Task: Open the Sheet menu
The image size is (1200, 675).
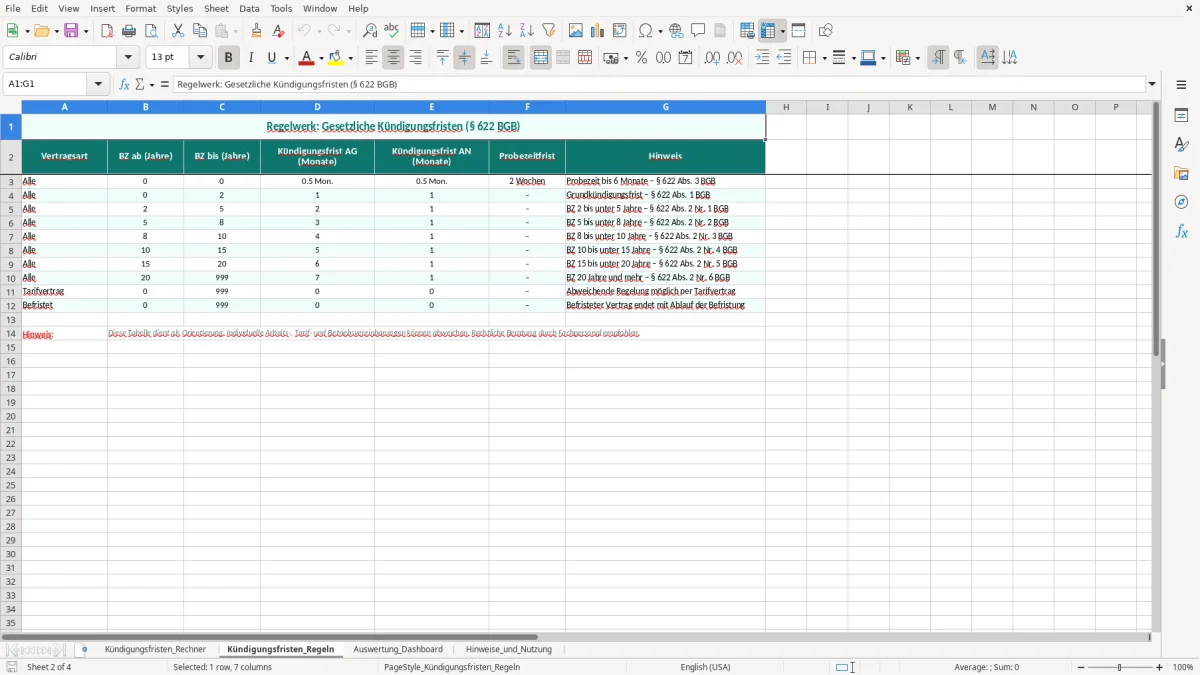Action: point(216,8)
